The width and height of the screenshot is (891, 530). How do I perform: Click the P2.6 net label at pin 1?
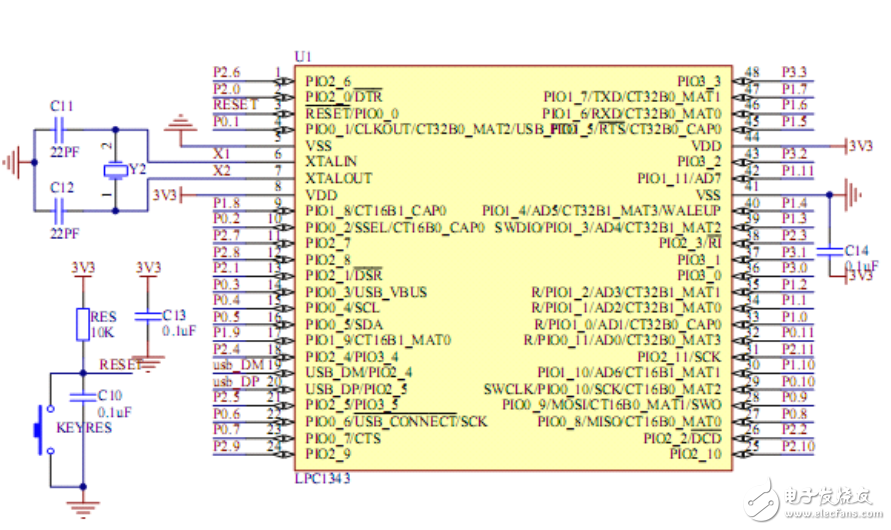click(227, 72)
